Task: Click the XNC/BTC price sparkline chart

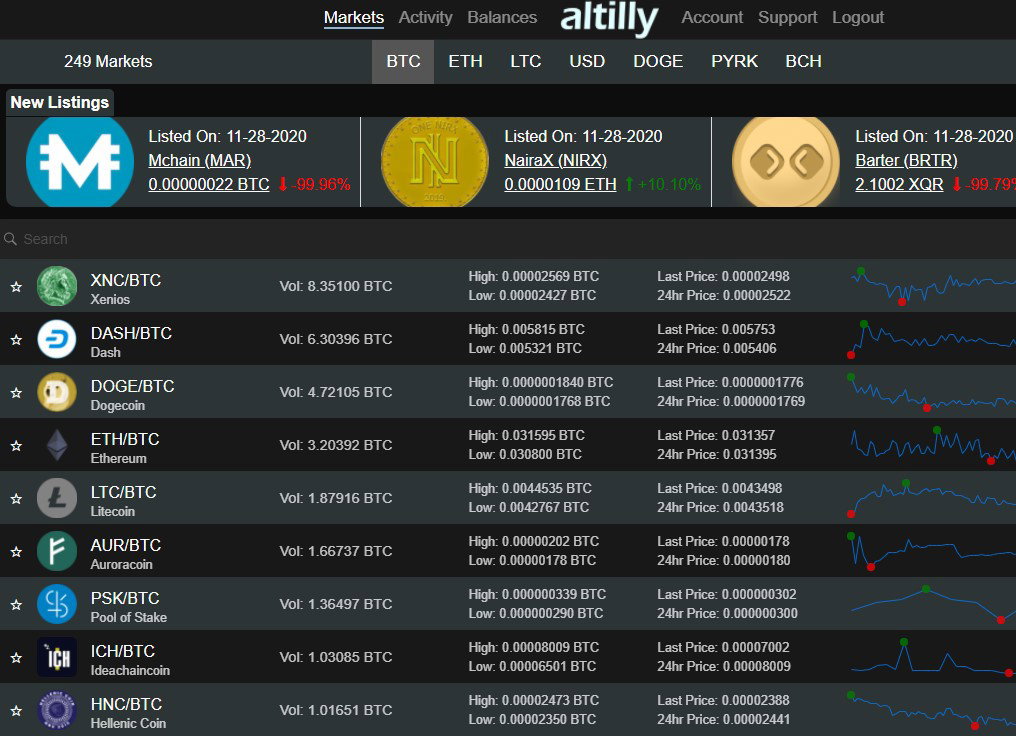Action: 932,286
